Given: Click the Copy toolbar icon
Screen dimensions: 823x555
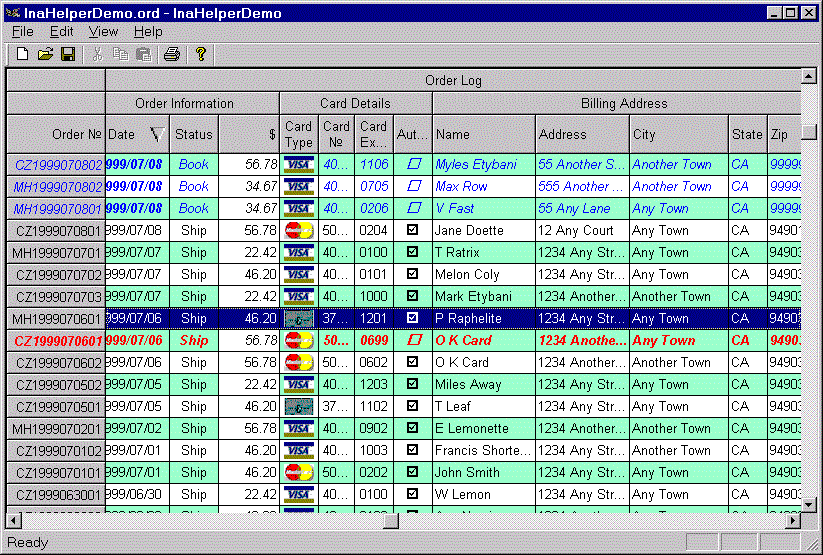Looking at the screenshot, I should (121, 54).
